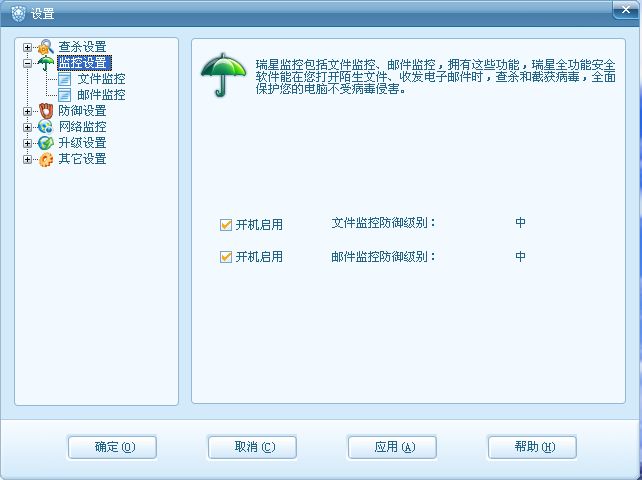Expand the 升级设置 tree node
This screenshot has height=480, width=642.
(x=27, y=143)
